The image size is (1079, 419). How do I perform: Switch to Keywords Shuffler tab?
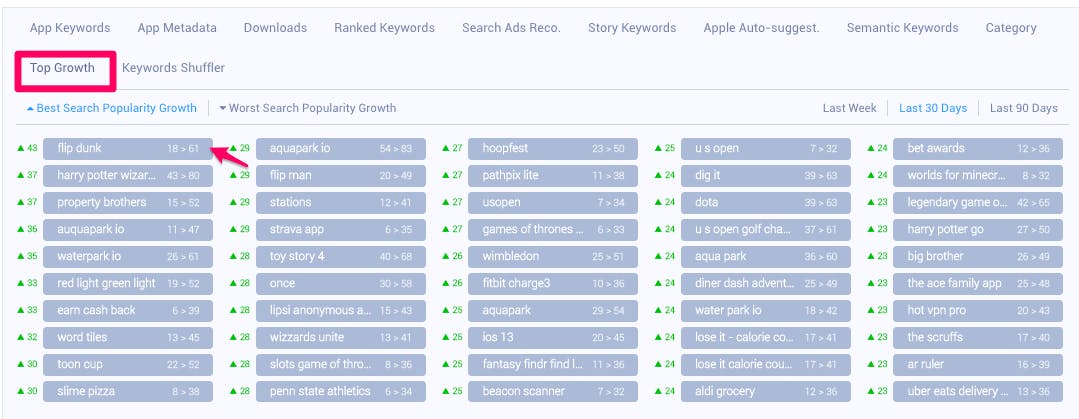pos(173,69)
